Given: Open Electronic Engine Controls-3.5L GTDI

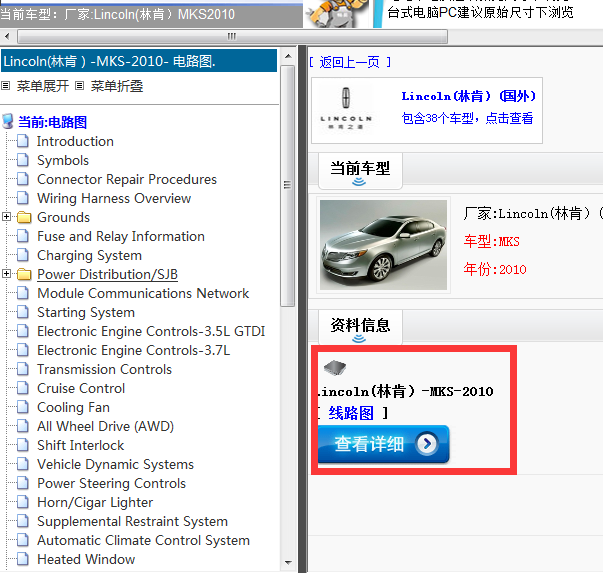Looking at the screenshot, I should point(151,331).
